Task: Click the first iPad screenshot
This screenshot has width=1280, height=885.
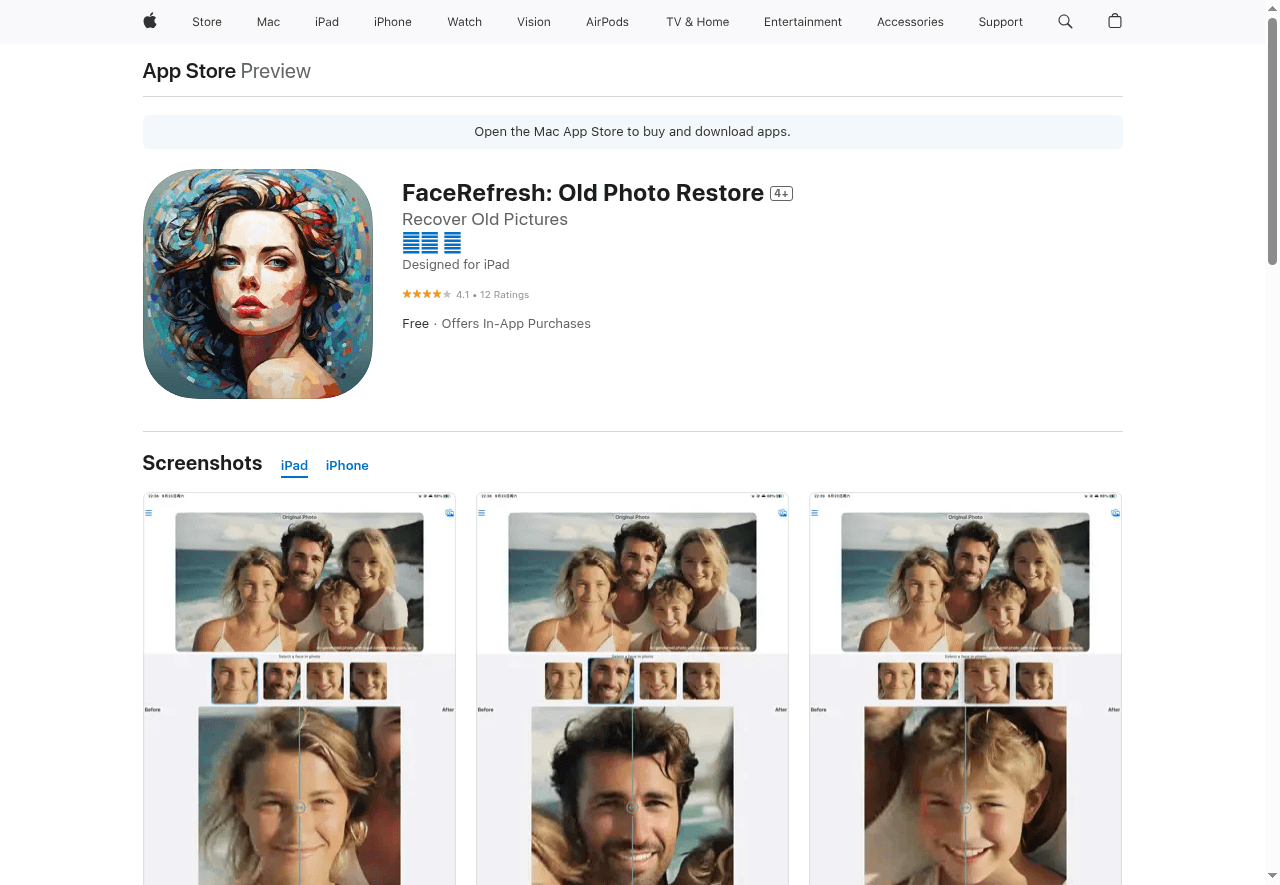Action: coord(299,690)
